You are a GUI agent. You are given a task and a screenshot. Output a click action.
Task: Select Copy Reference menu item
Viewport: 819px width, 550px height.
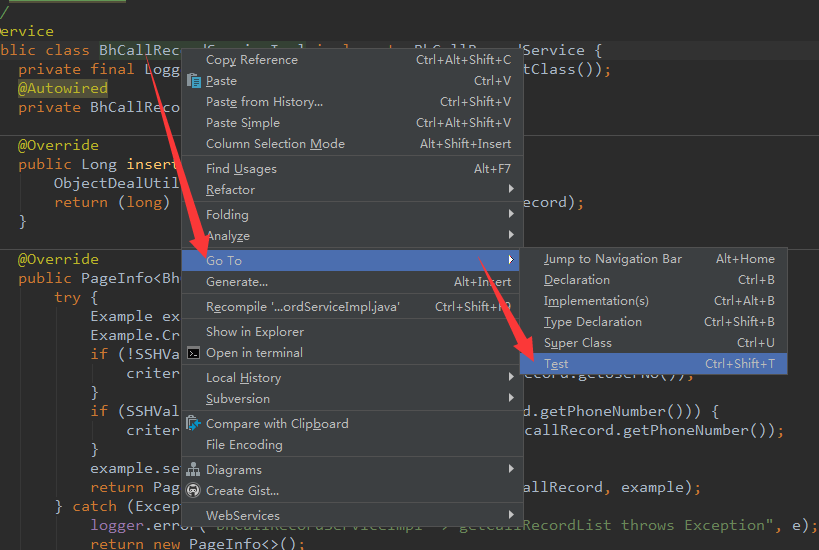[251, 60]
